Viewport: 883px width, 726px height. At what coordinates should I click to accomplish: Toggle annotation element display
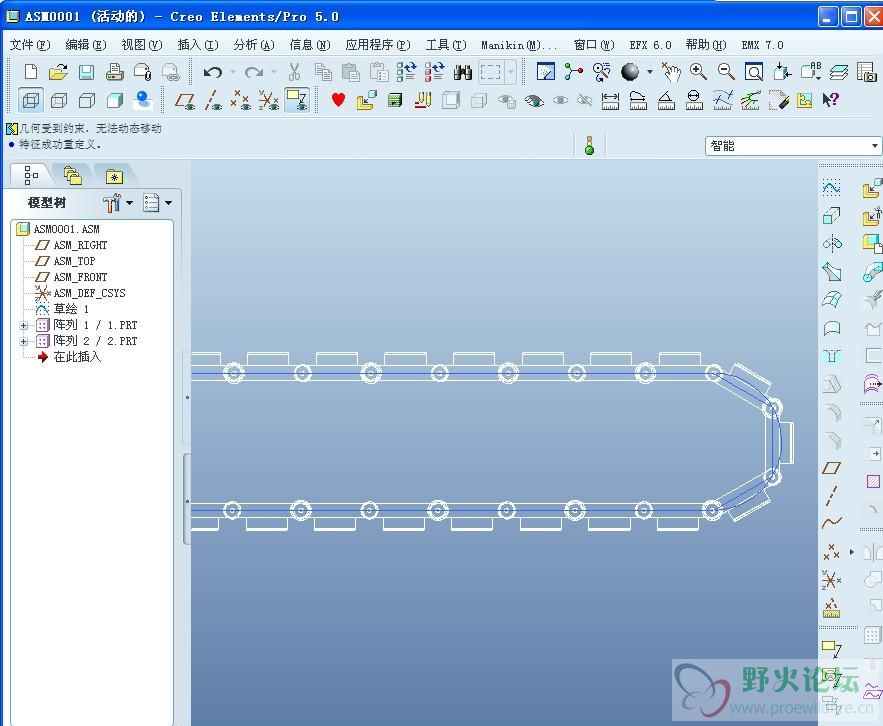point(297,100)
